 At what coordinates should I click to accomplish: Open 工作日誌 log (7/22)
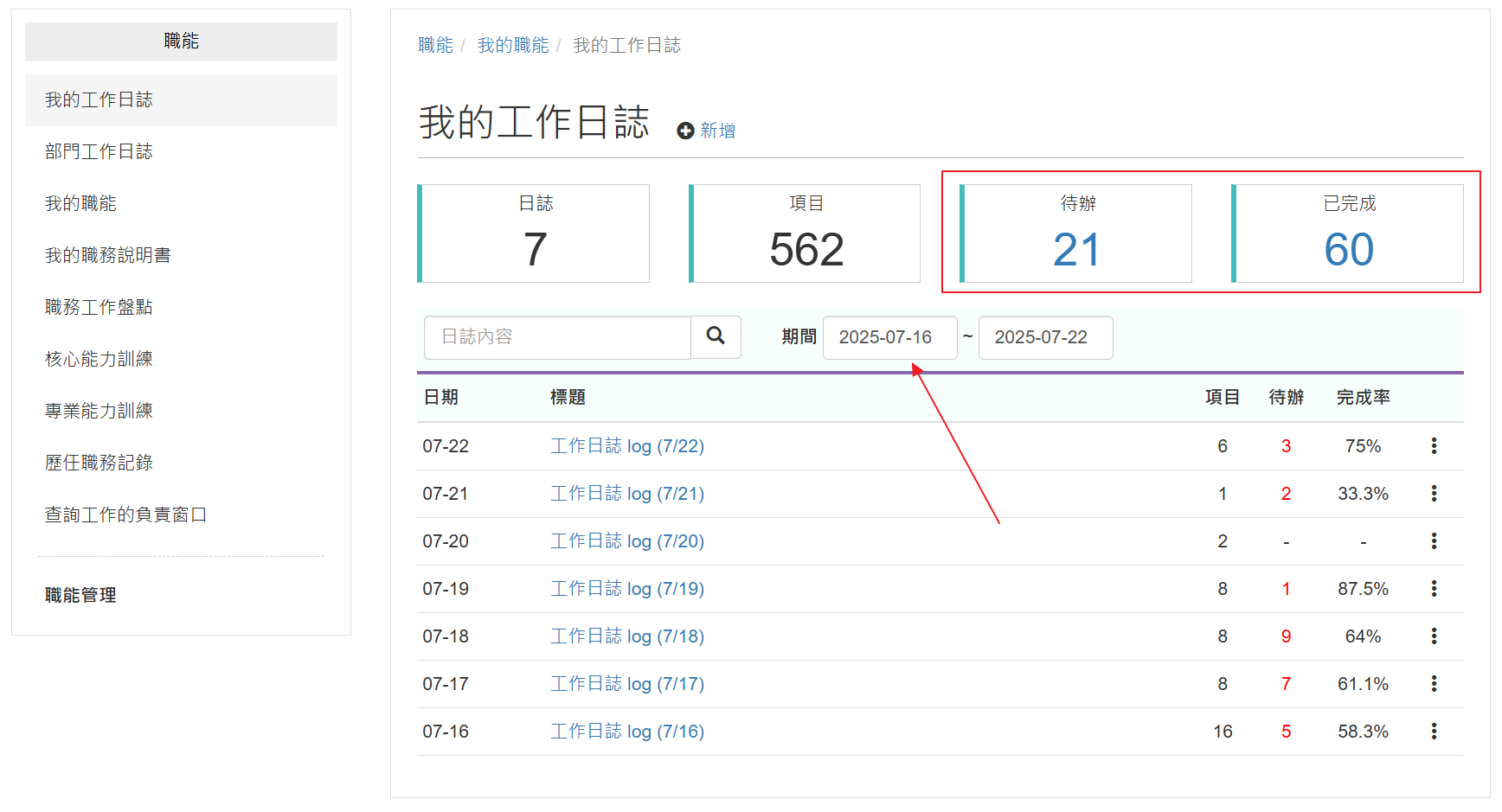[x=627, y=446]
